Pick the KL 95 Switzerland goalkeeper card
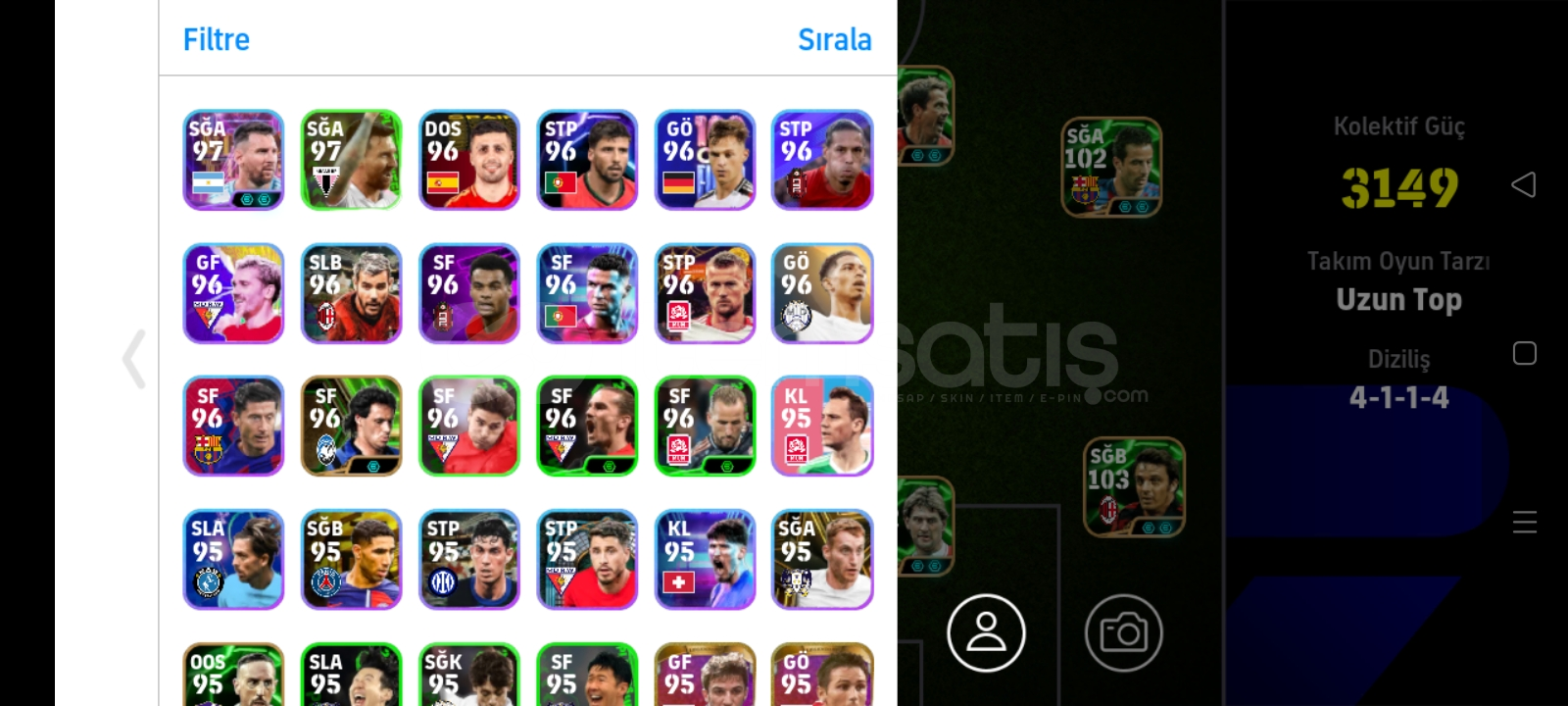 (705, 559)
